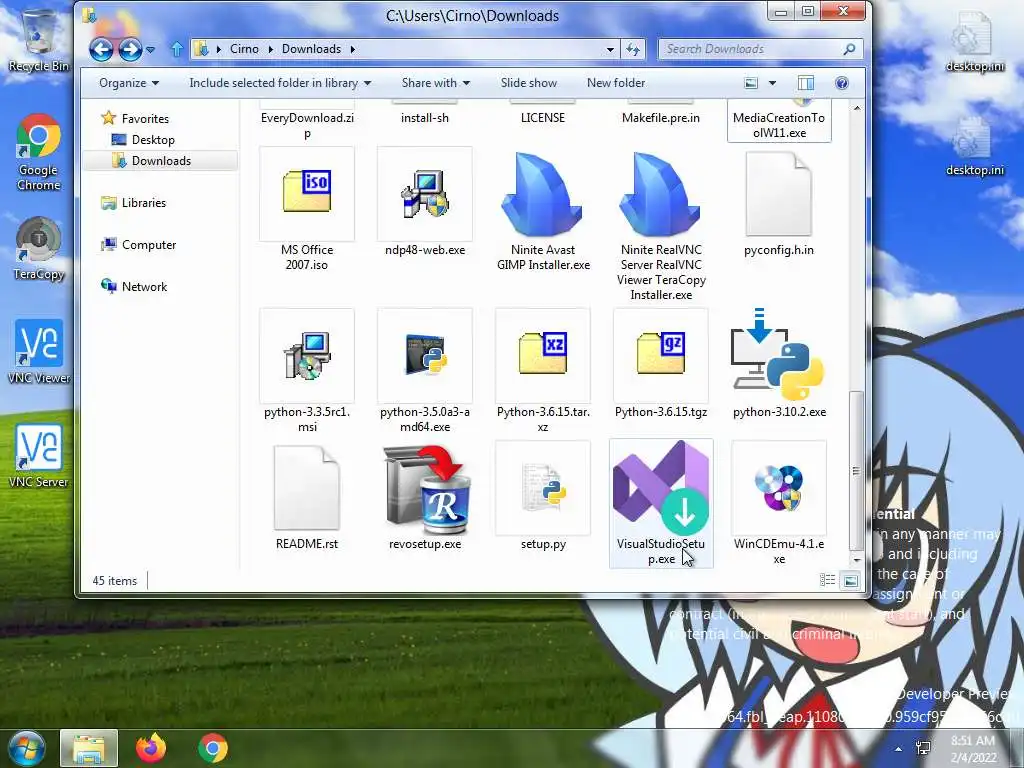Image resolution: width=1024 pixels, height=768 pixels.
Task: Open the change view options arrow
Action: tap(772, 83)
